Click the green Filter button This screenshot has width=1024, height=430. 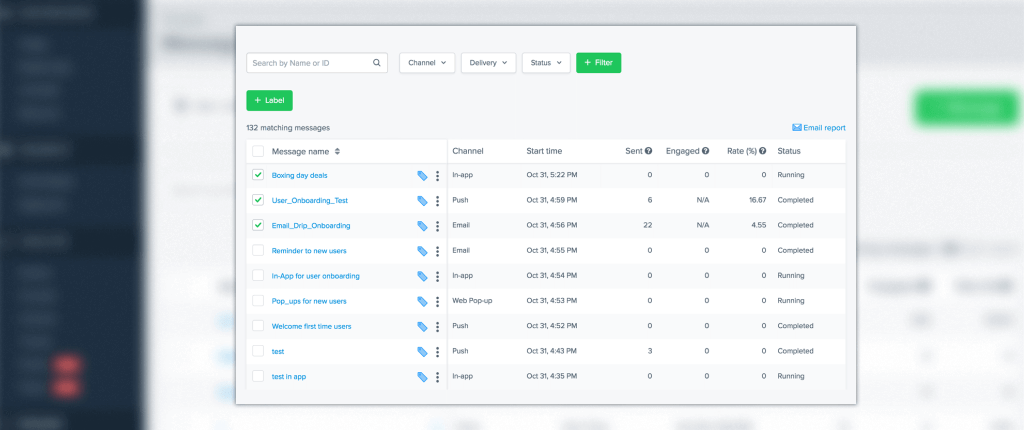pos(598,63)
